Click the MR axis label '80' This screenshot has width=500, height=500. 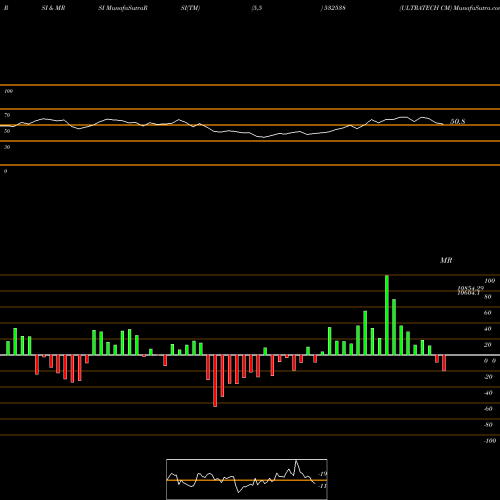click(488, 297)
